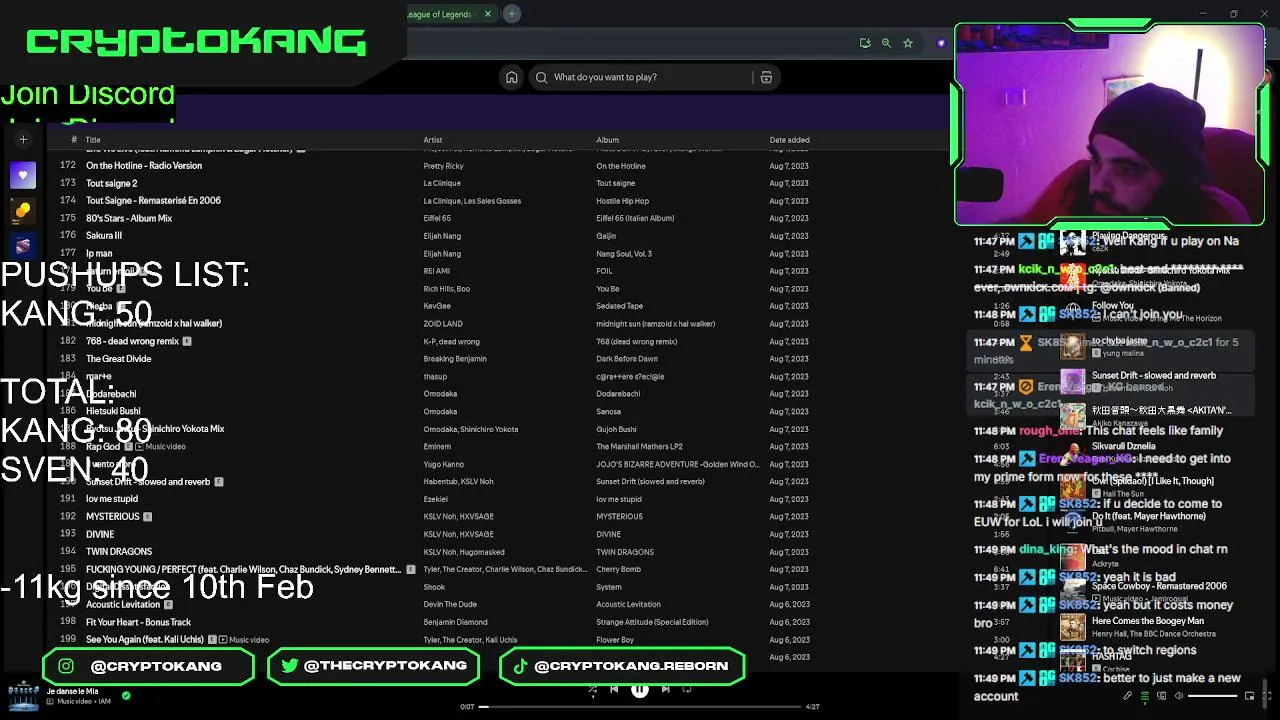
Task: Select track 'The Great Divide'
Action: click(119, 359)
